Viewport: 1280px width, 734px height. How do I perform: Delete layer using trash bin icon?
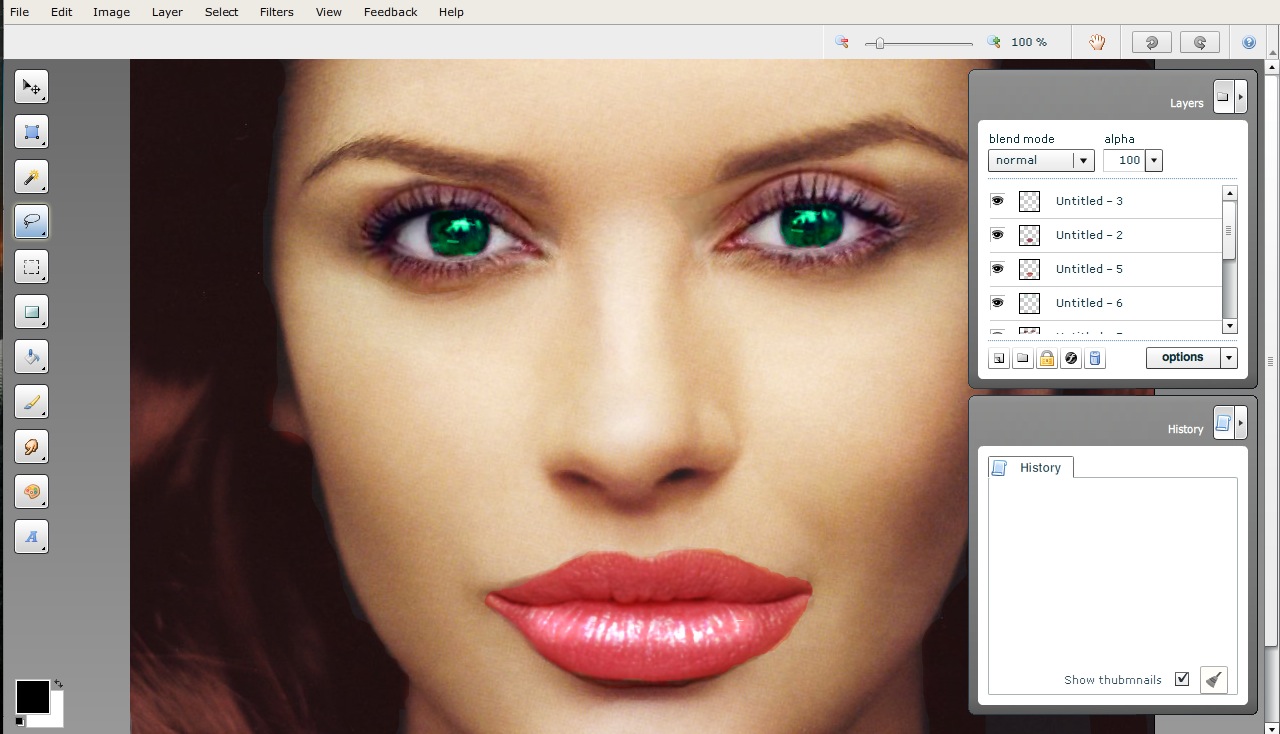click(x=1095, y=358)
